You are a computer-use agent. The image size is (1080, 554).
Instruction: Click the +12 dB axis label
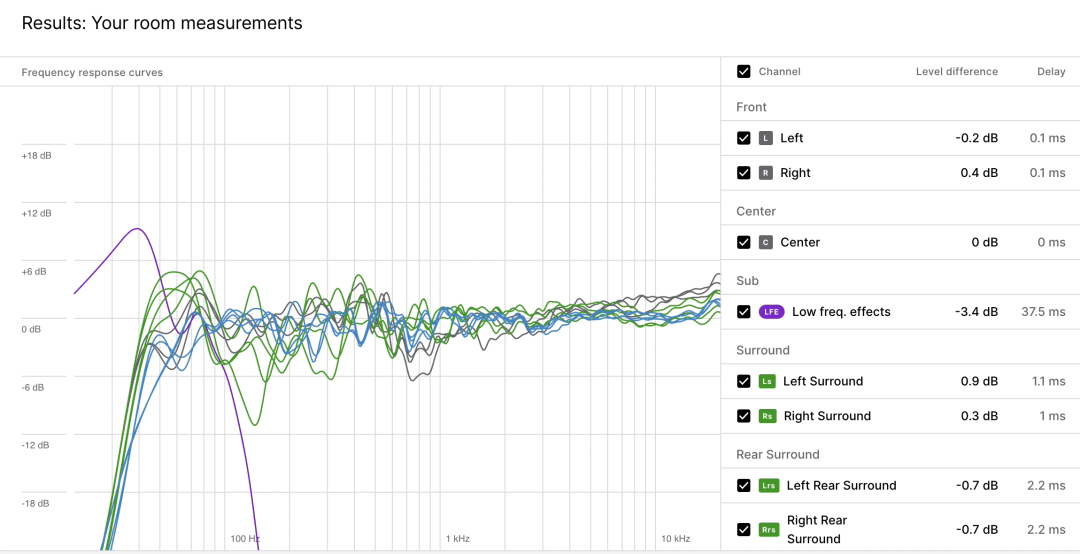(x=37, y=214)
